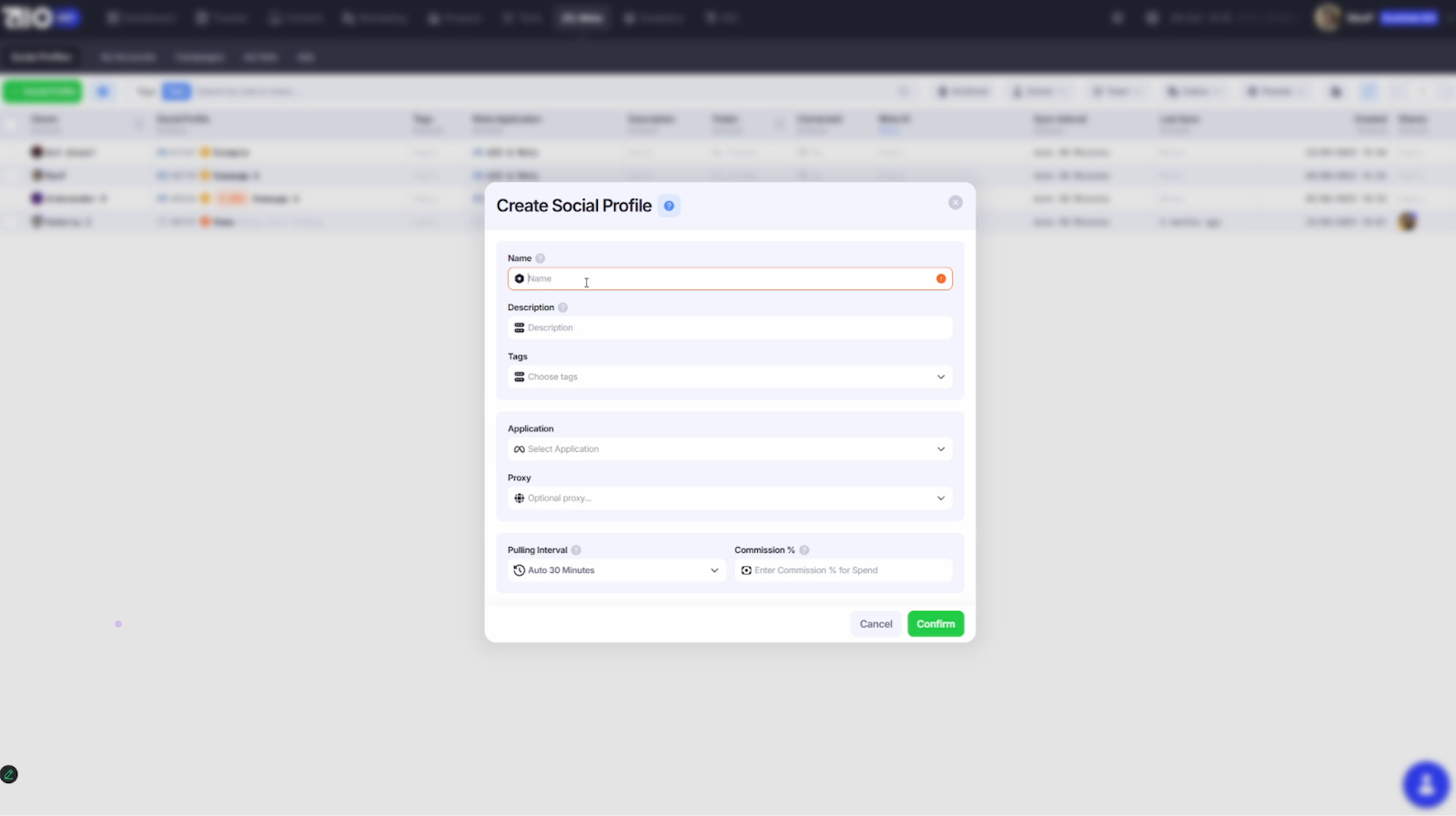Screen dimensions: 1456x816
Task: Expand the Choose tags dropdown
Action: [x=940, y=377]
